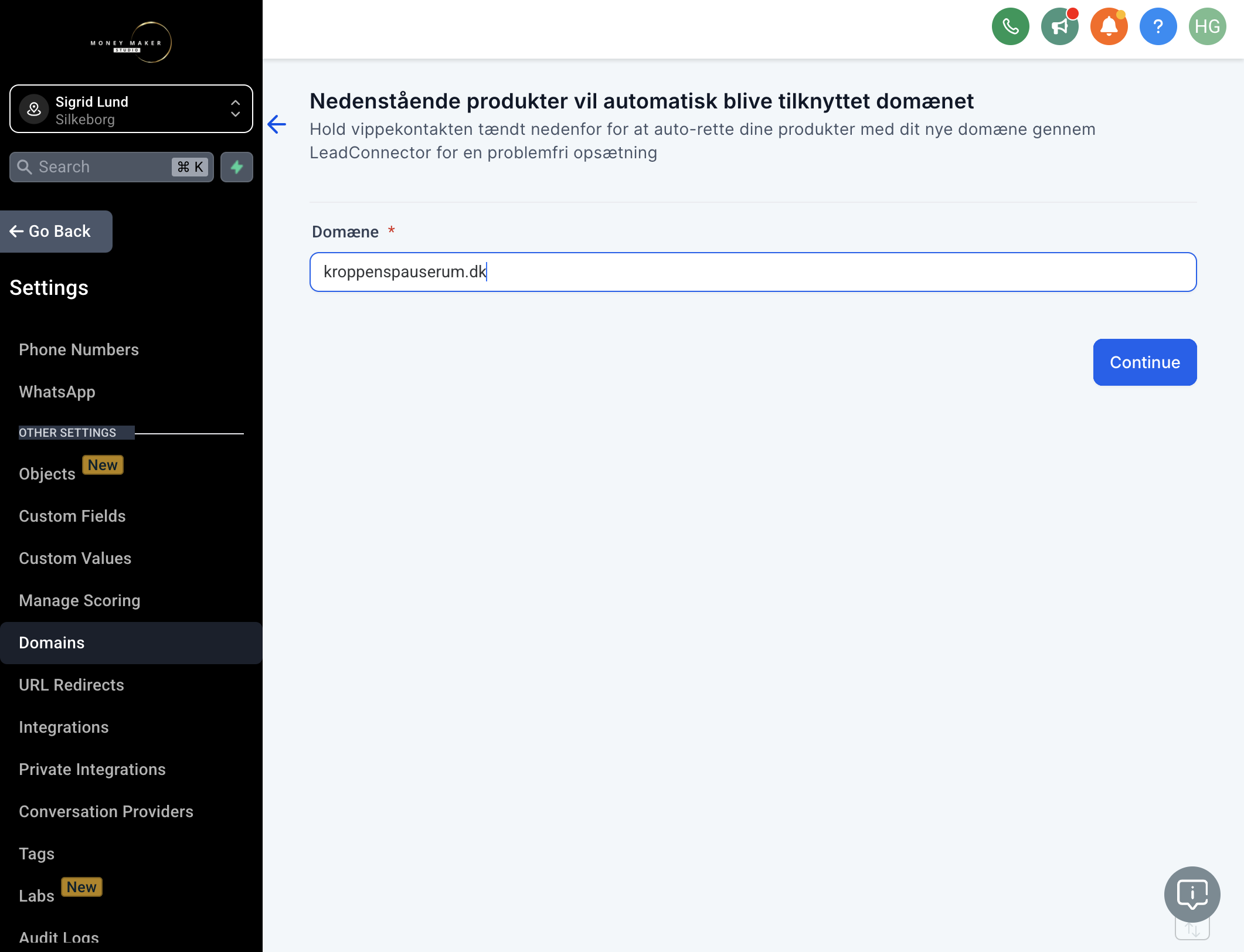Click the blue Continue button
This screenshot has height=952, width=1244.
point(1144,362)
